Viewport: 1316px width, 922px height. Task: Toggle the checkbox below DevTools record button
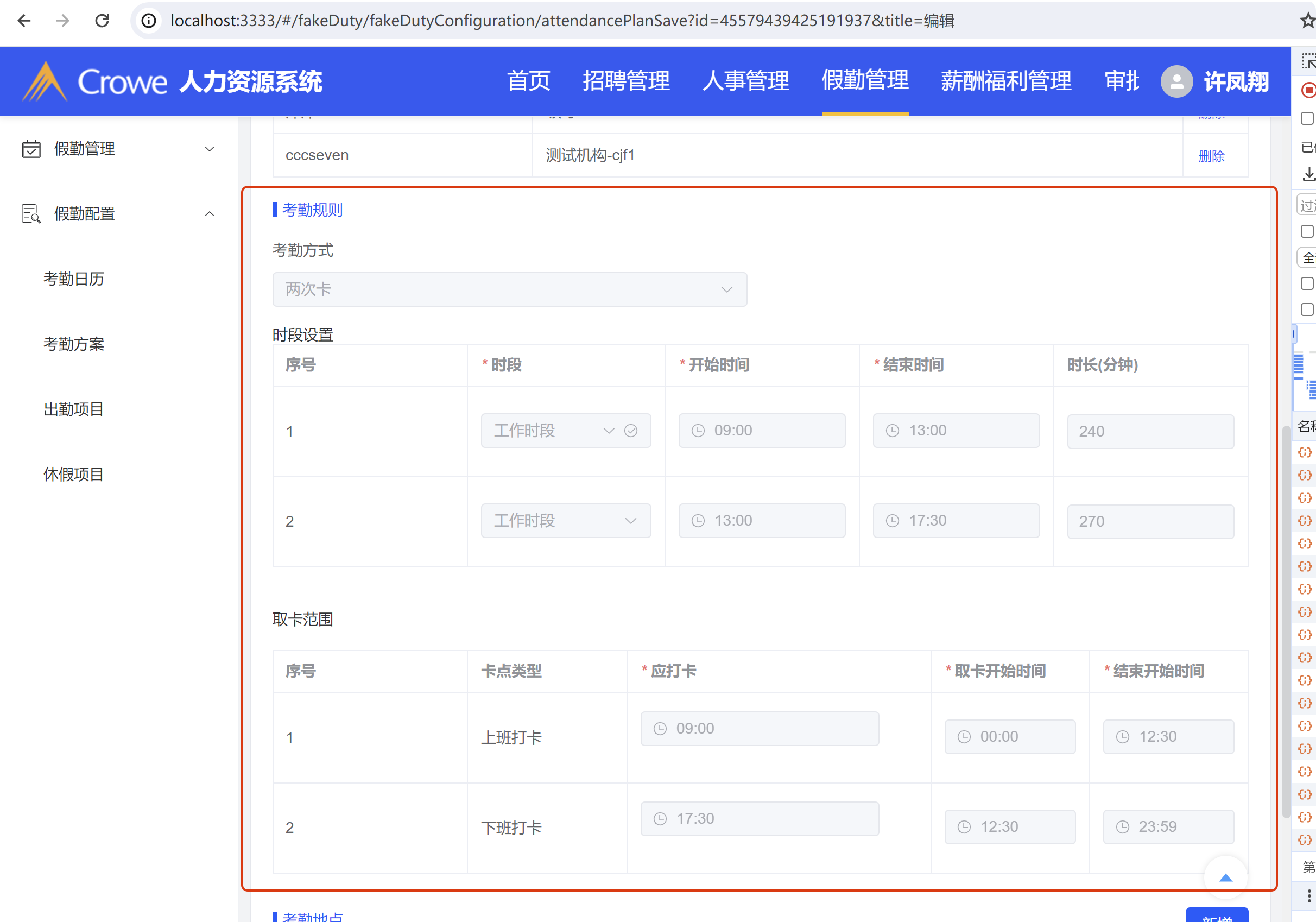(1306, 119)
